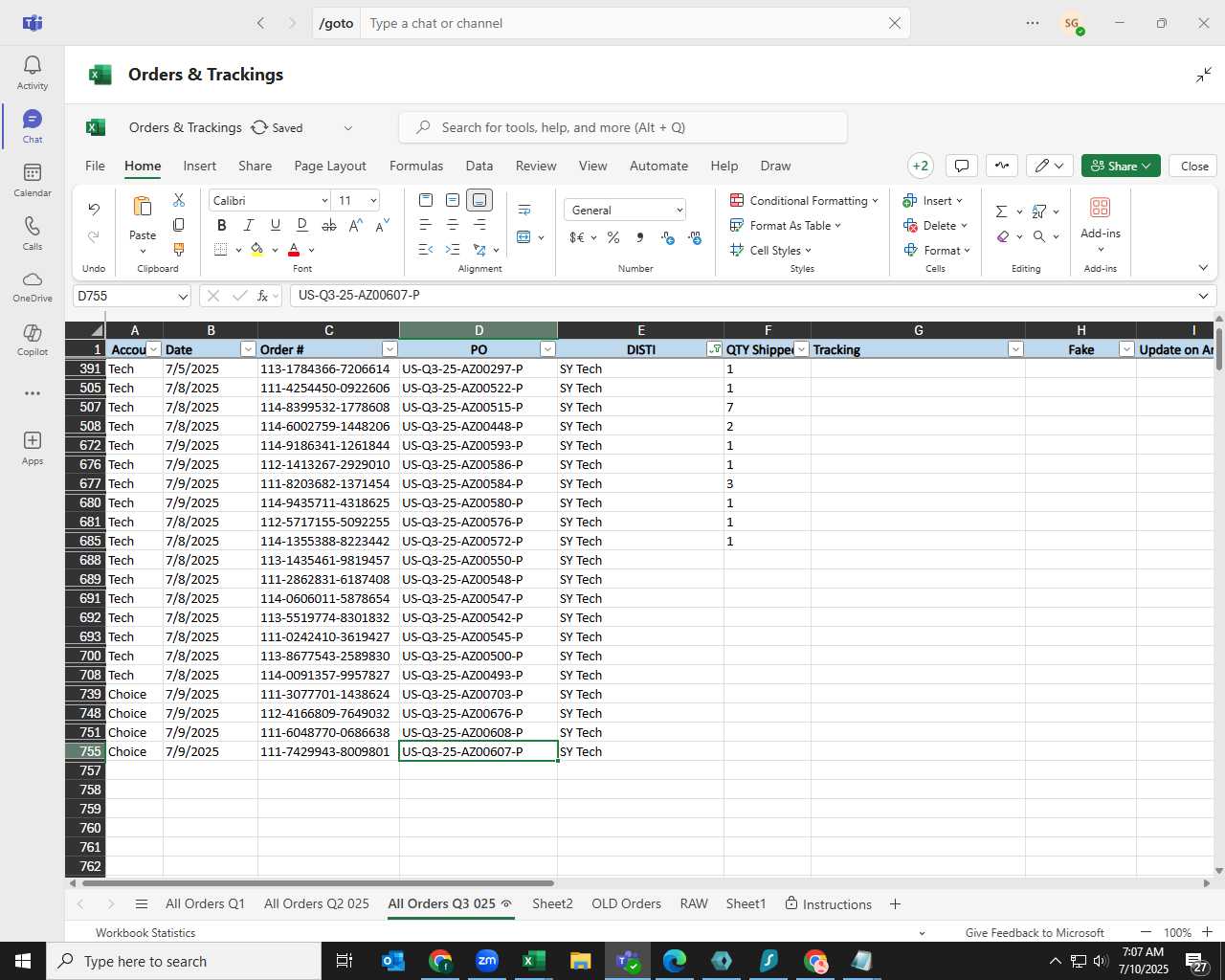Click the green Share button
The image size is (1225, 980).
[x=1121, y=166]
